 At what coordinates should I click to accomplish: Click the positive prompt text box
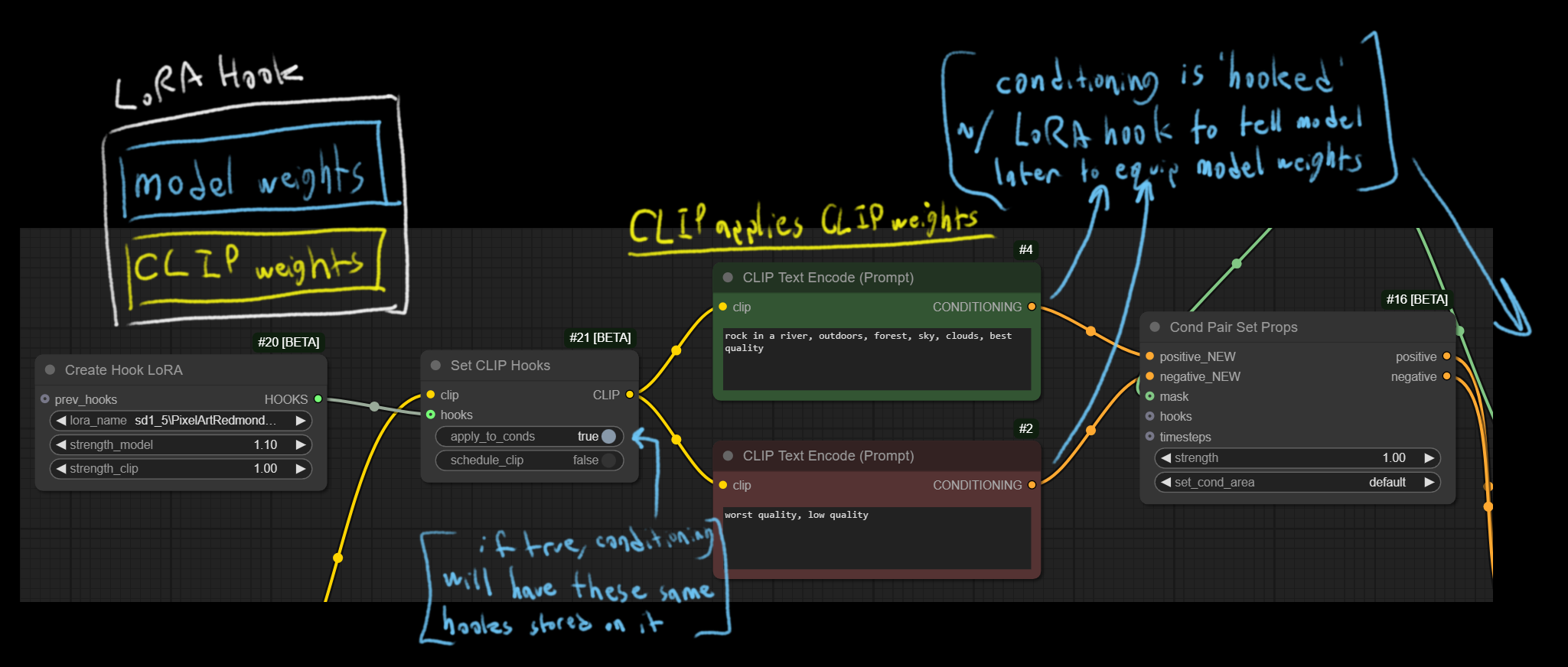coord(876,358)
